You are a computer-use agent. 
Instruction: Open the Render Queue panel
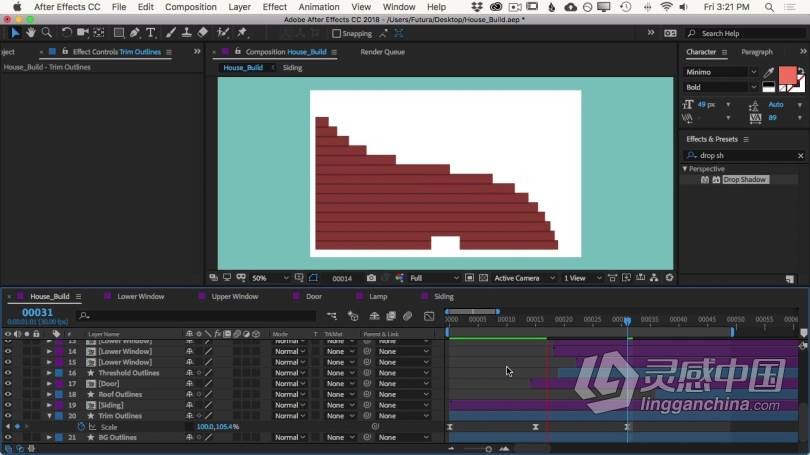pyautogui.click(x=383, y=51)
